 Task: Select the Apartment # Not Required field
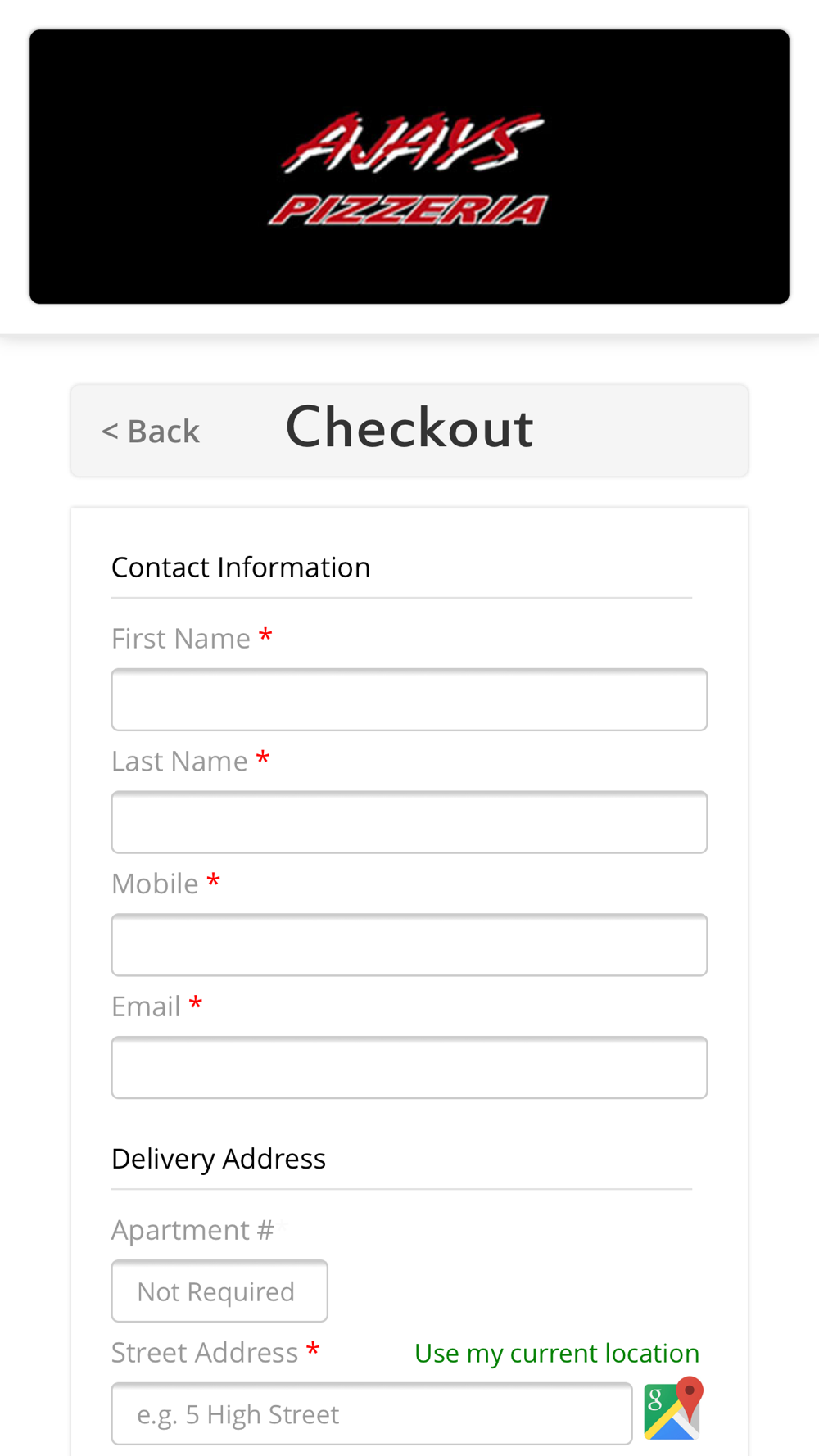tap(219, 1291)
